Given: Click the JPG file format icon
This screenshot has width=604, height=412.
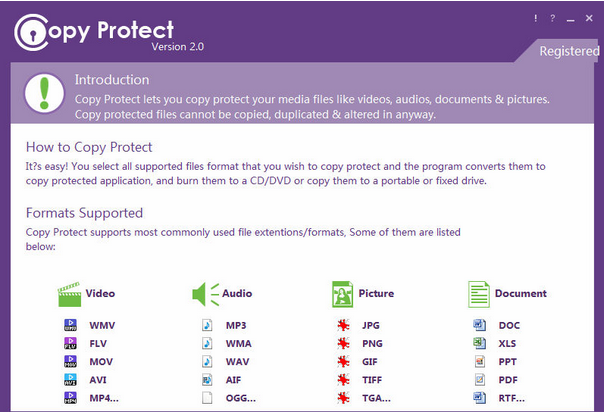Looking at the screenshot, I should 343,325.
